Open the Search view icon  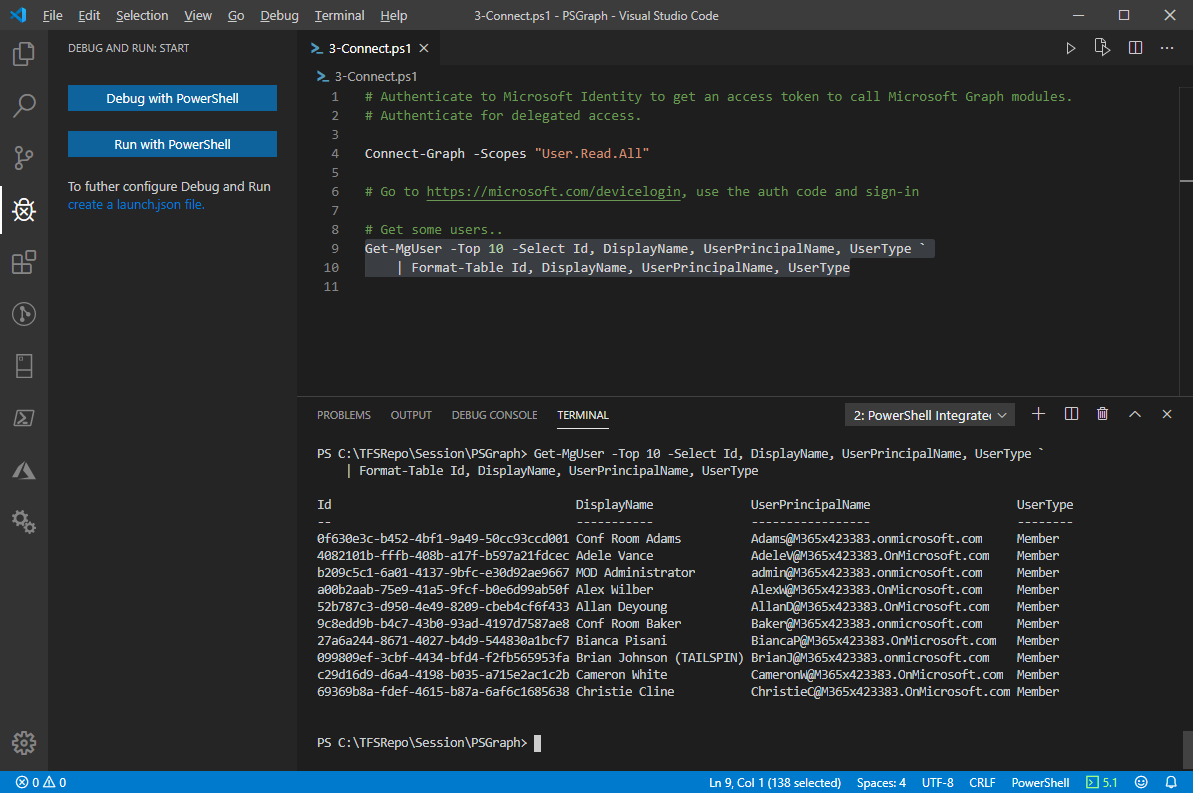pos(22,106)
